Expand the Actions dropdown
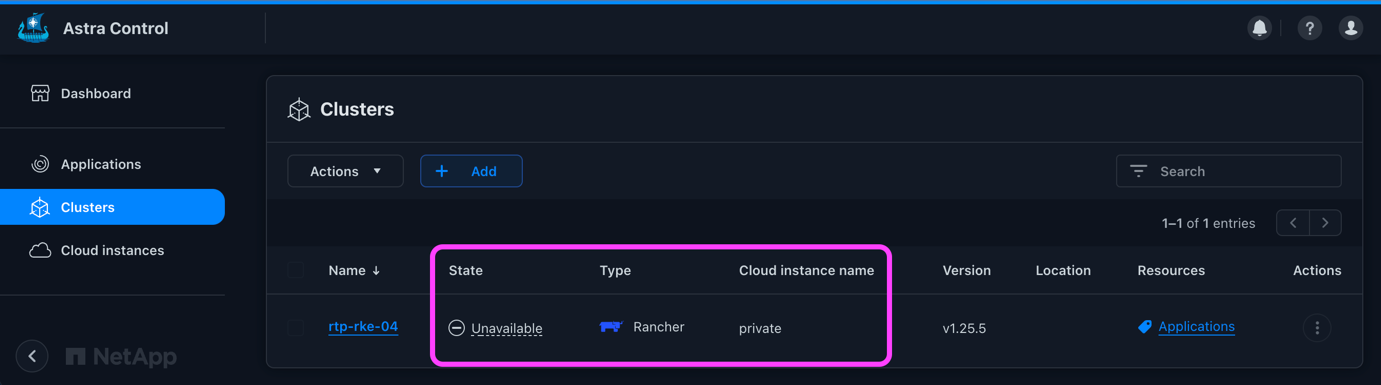This screenshot has height=385, width=1381. 345,171
